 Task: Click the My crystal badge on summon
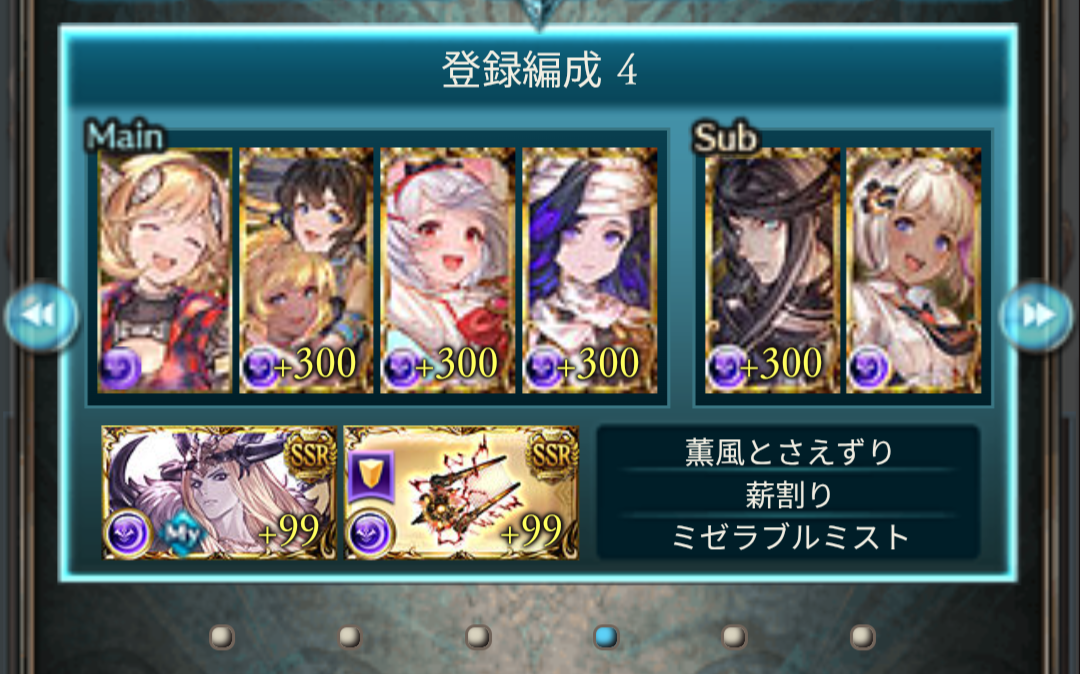click(x=183, y=533)
